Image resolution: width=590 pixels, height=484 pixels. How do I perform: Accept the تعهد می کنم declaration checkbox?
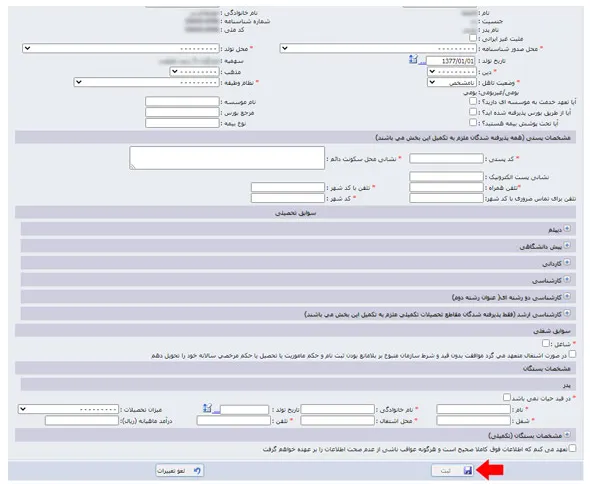point(572,448)
